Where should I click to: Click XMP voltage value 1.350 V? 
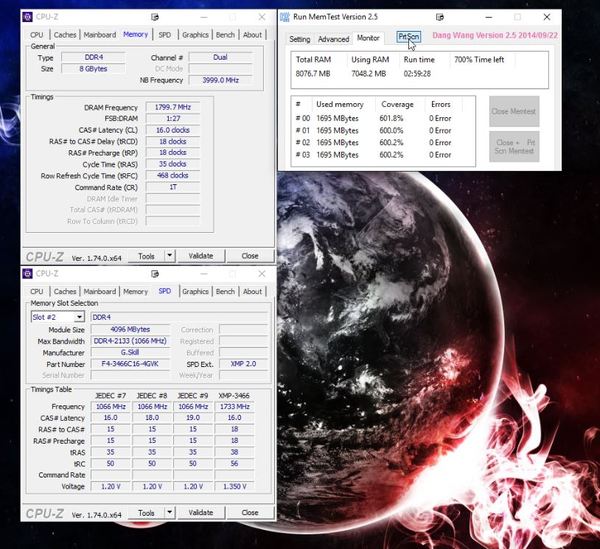234,486
